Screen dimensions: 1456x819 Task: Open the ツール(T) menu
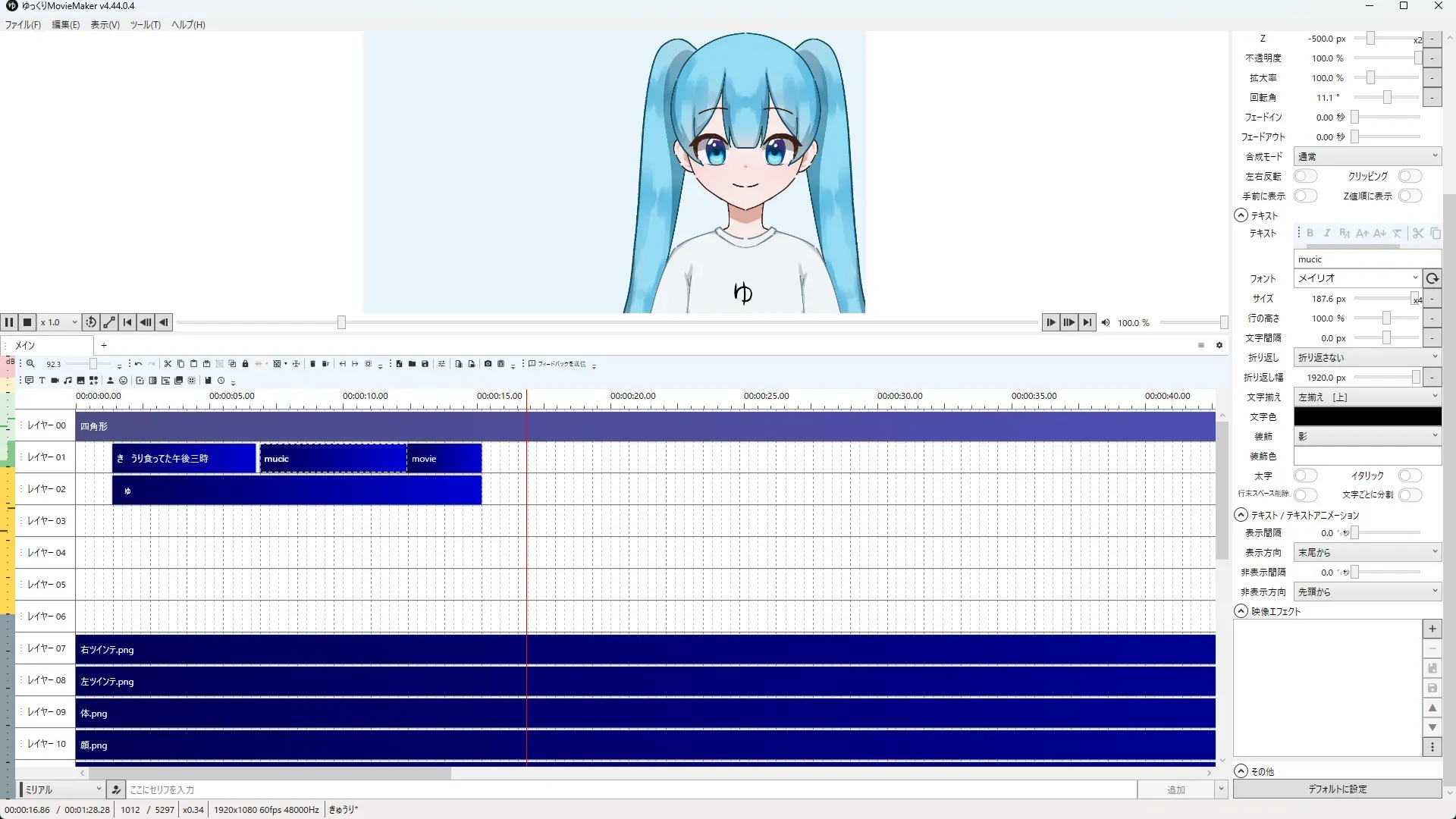(145, 24)
